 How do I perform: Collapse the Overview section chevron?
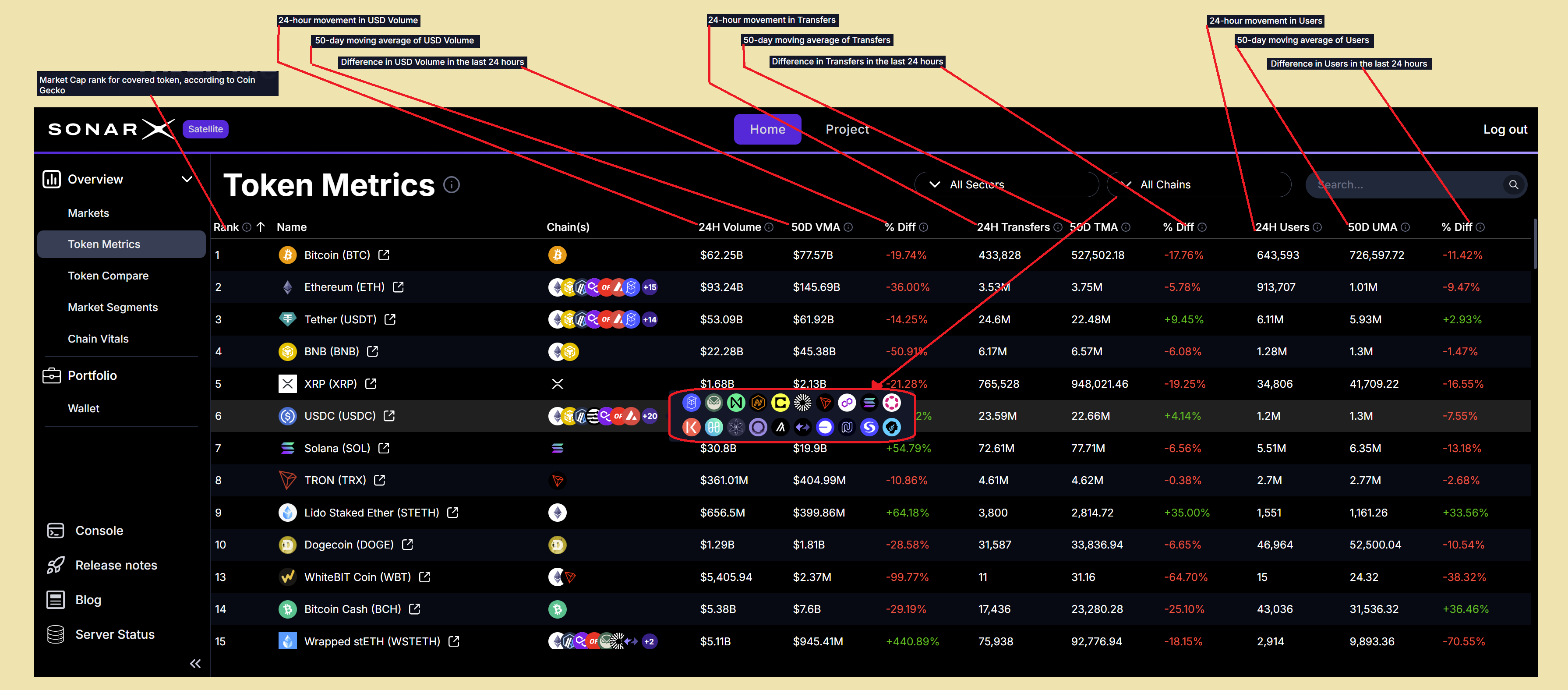187,178
